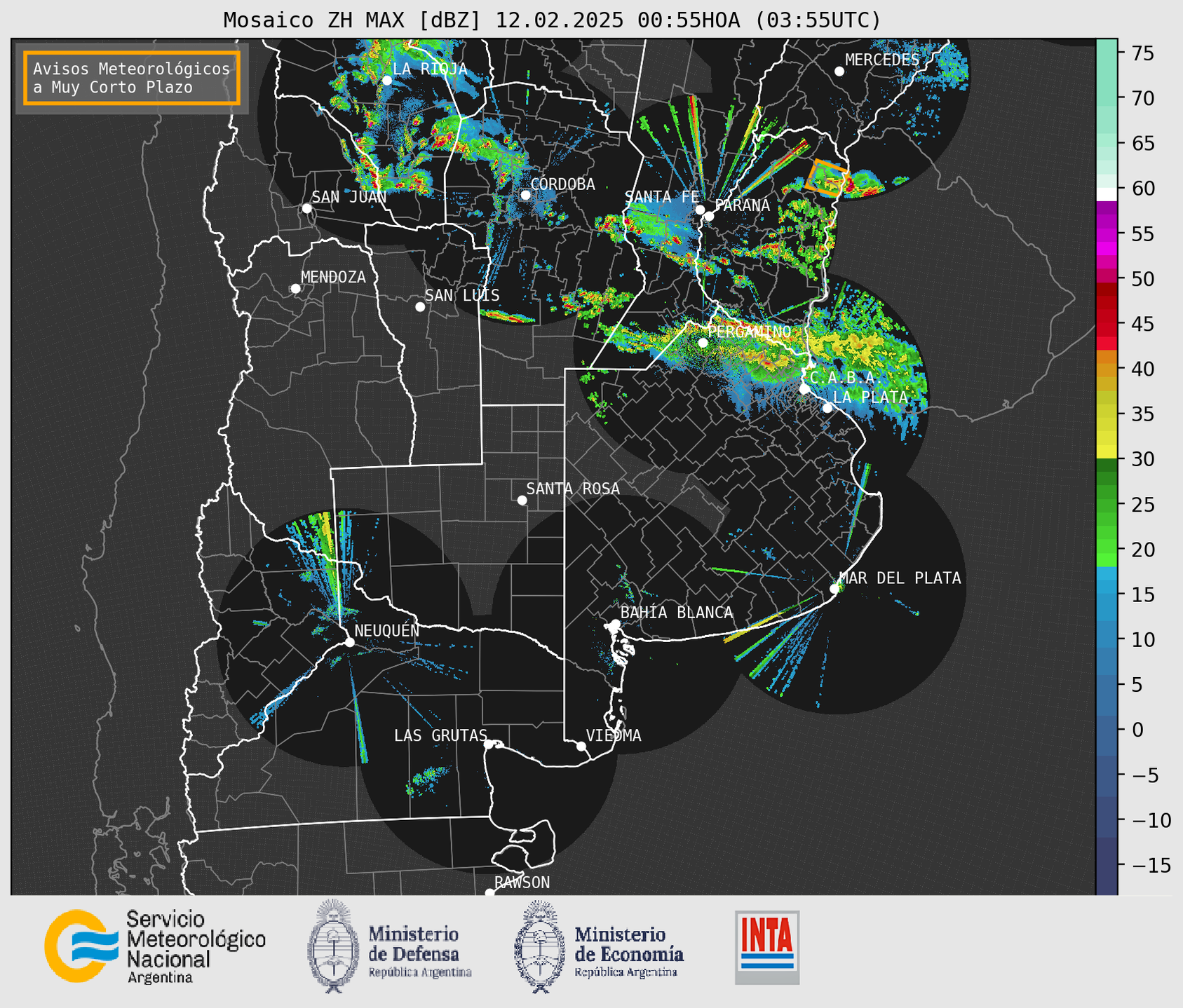Click the MENDOZA city marker dot
This screenshot has height=1008, width=1183.
[295, 289]
